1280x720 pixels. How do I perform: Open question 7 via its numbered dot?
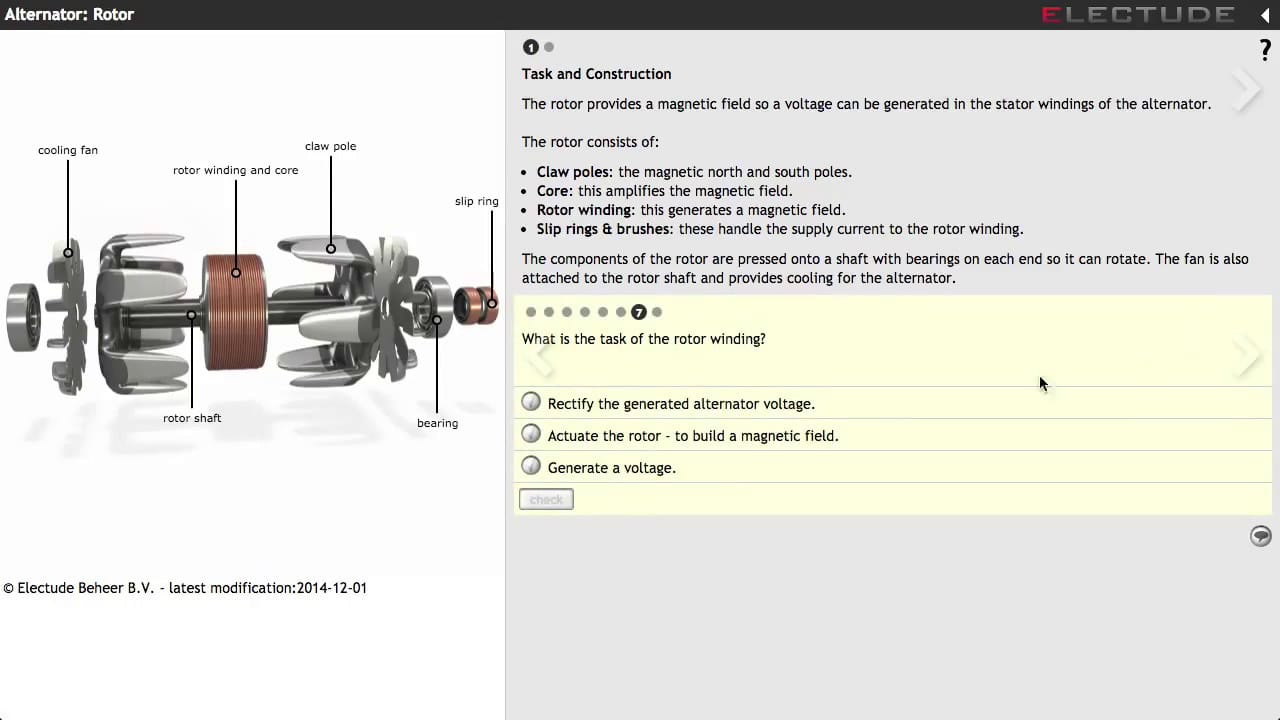click(638, 312)
